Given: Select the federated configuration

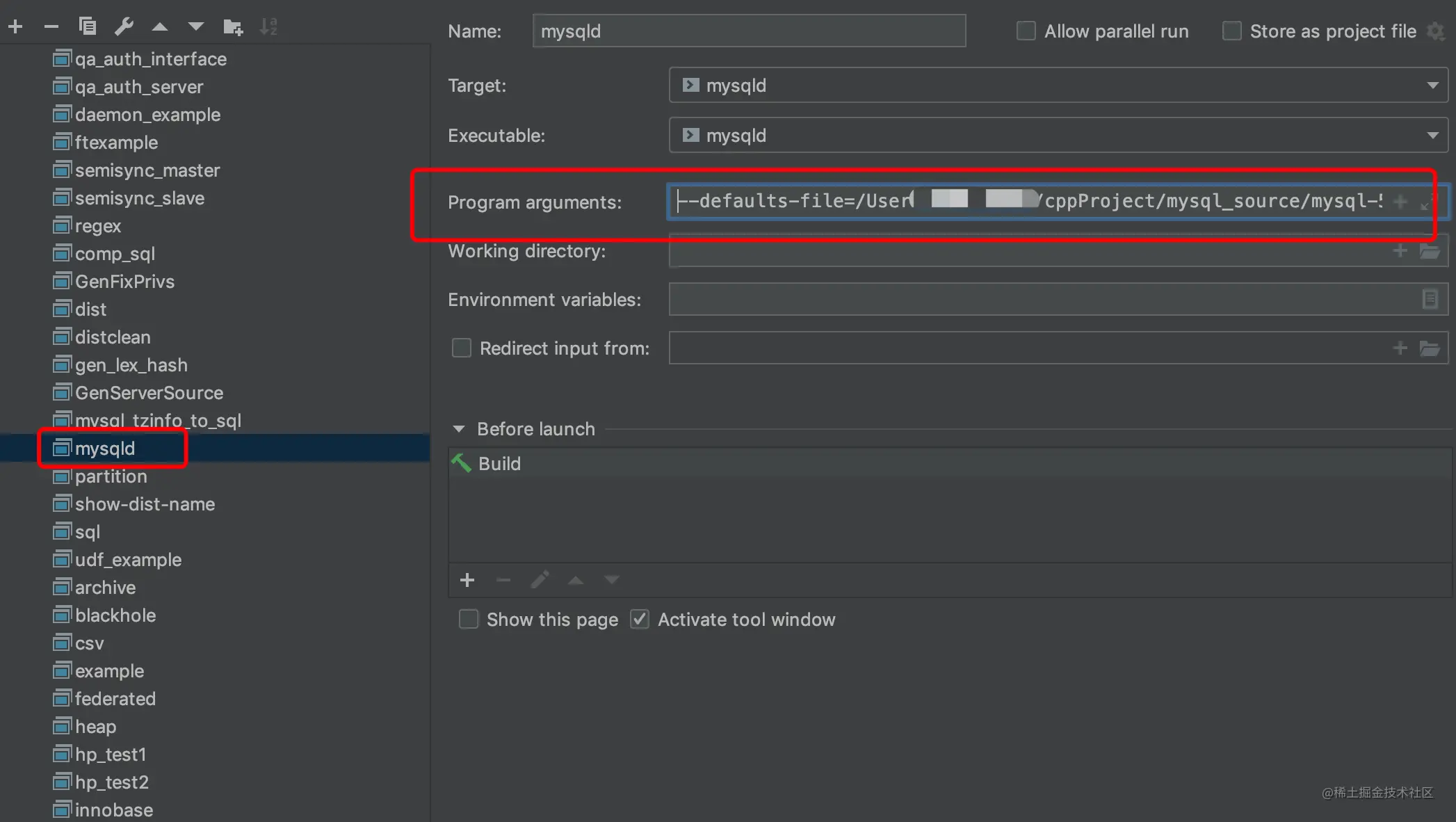Looking at the screenshot, I should pyautogui.click(x=115, y=699).
